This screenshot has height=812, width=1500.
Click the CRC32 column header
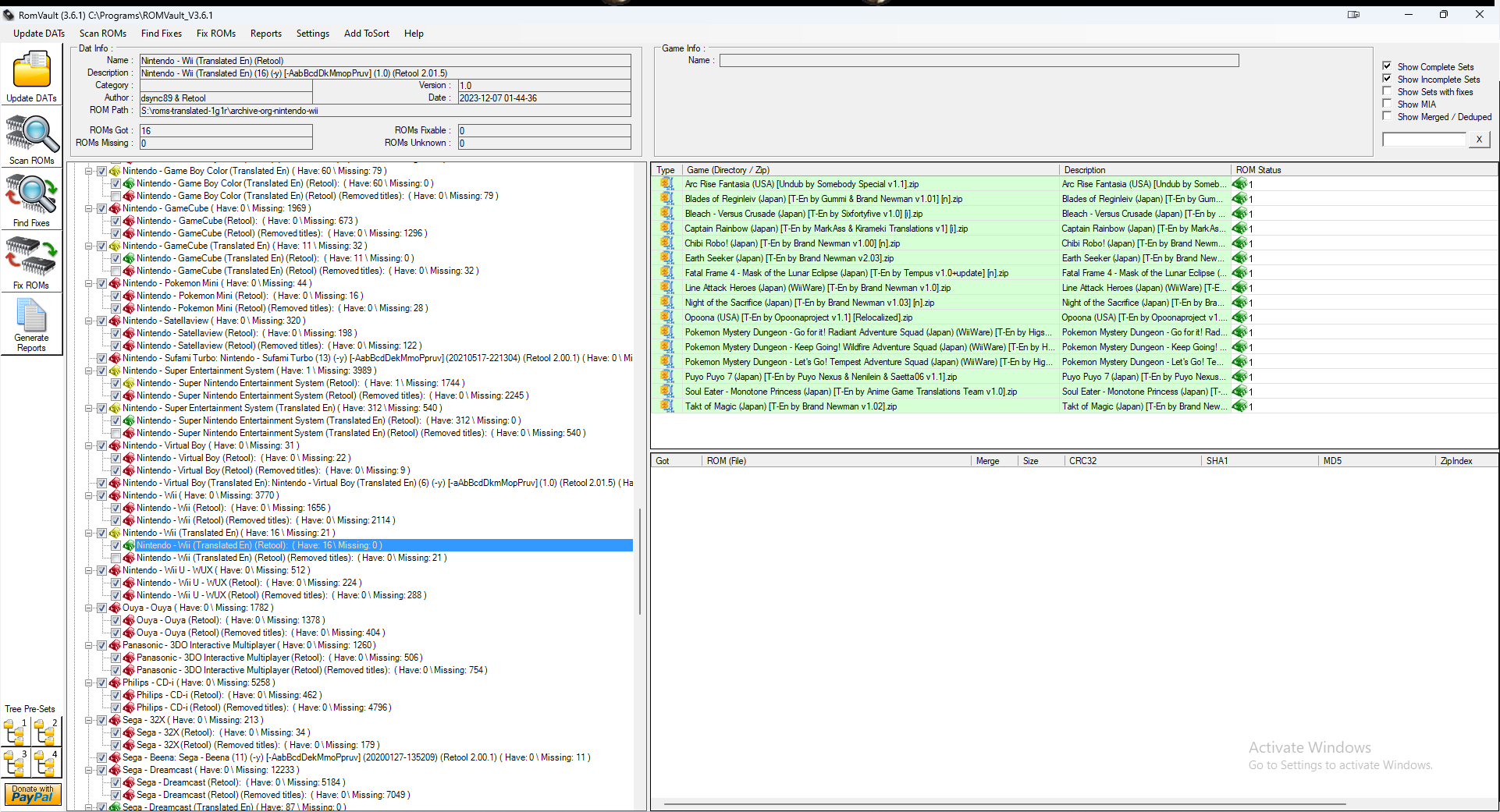(1132, 461)
